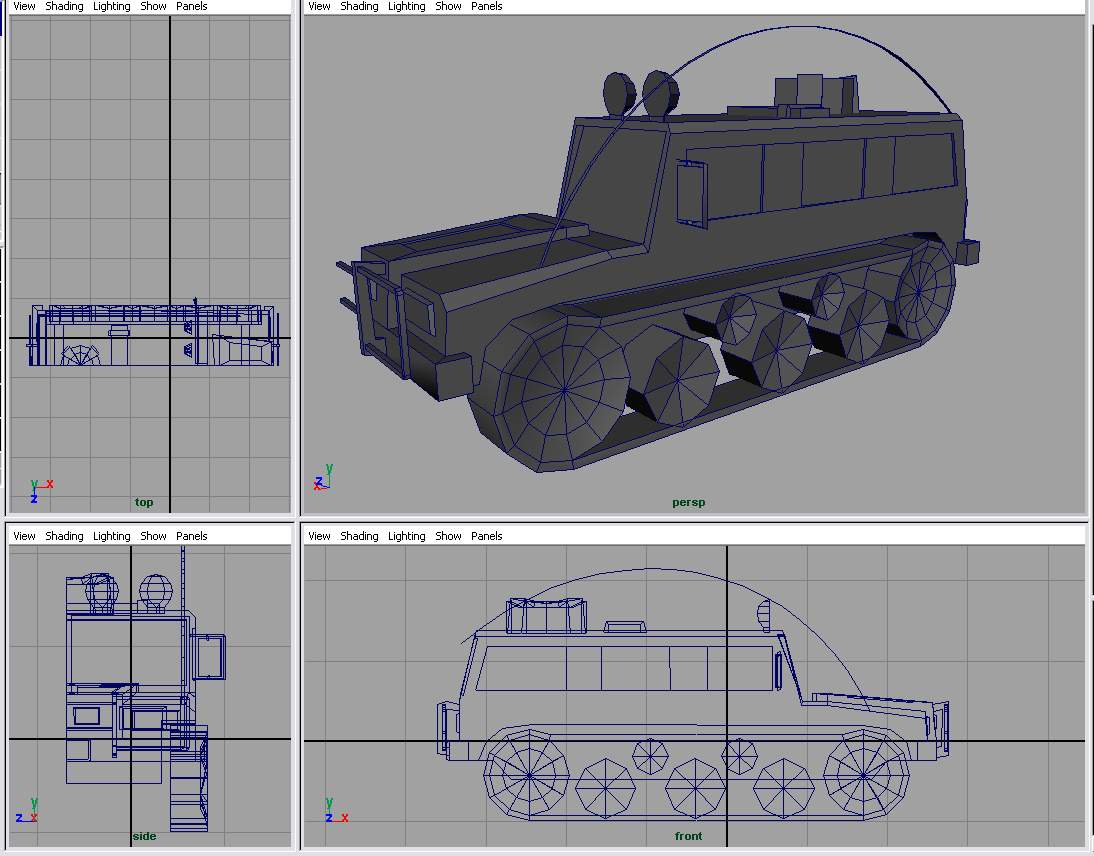
Task: Open Shading menu in perspective viewport
Action: coord(359,6)
